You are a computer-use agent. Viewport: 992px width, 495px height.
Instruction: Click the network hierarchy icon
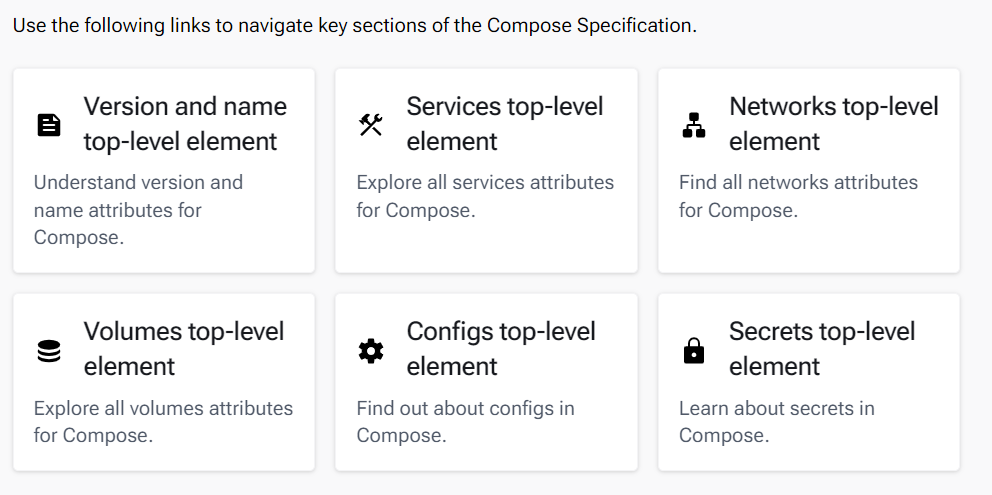pos(694,125)
